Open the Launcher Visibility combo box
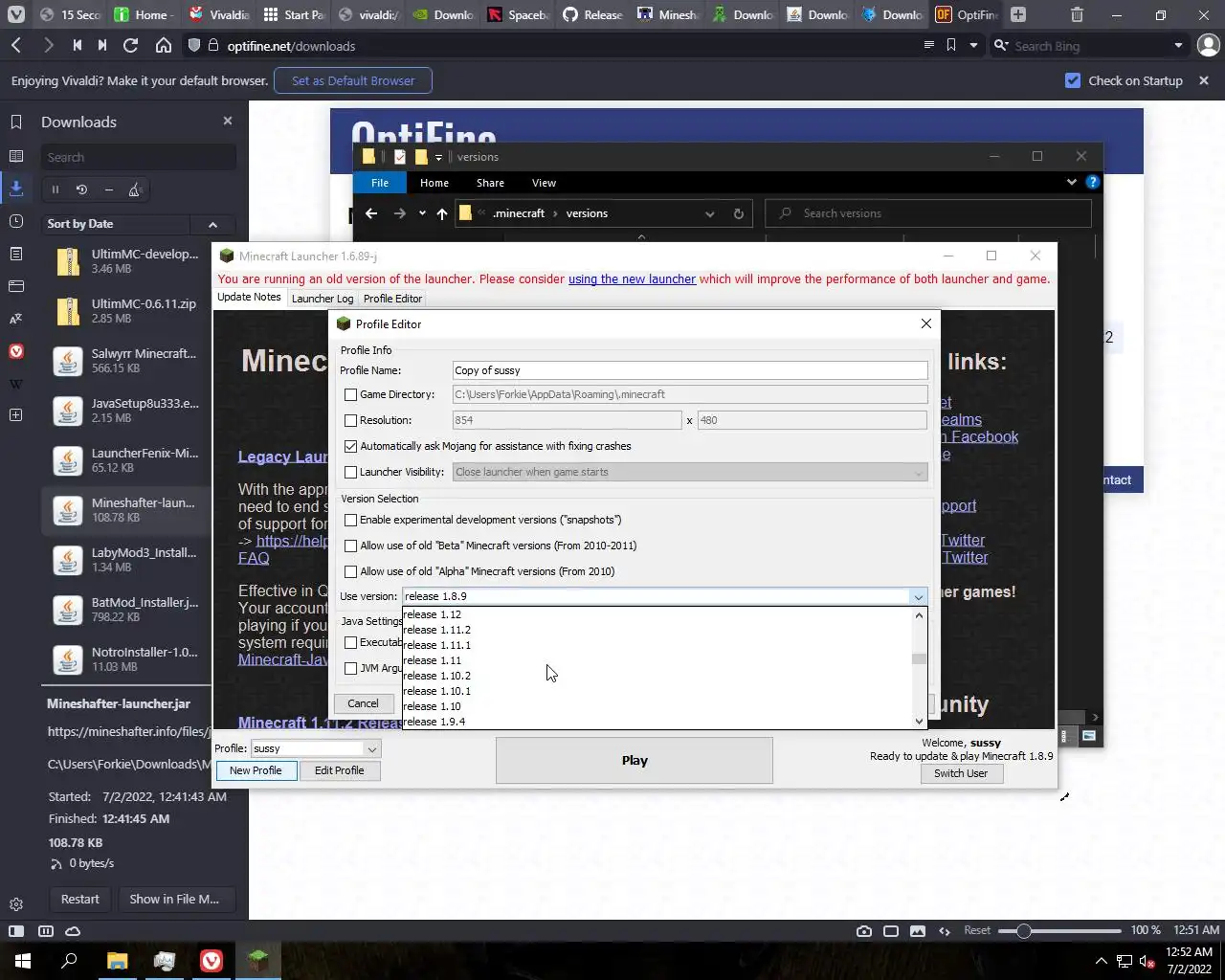Image resolution: width=1225 pixels, height=980 pixels. click(689, 472)
